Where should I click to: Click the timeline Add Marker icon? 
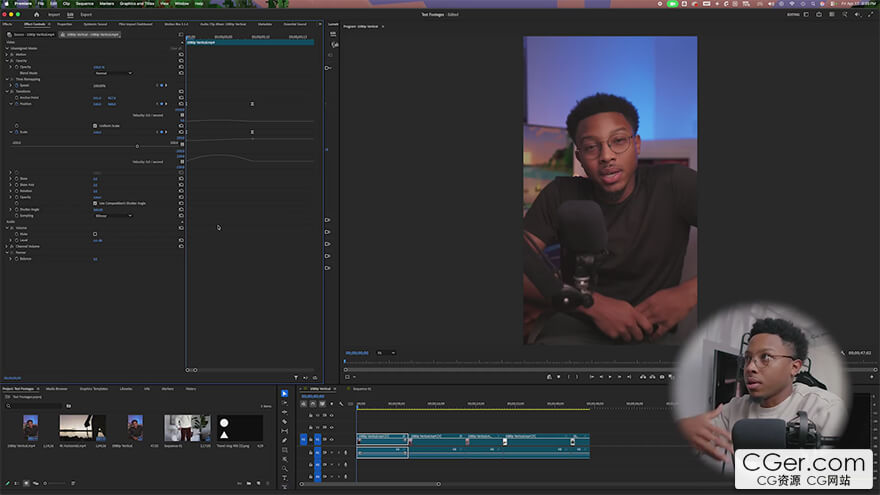(x=332, y=404)
